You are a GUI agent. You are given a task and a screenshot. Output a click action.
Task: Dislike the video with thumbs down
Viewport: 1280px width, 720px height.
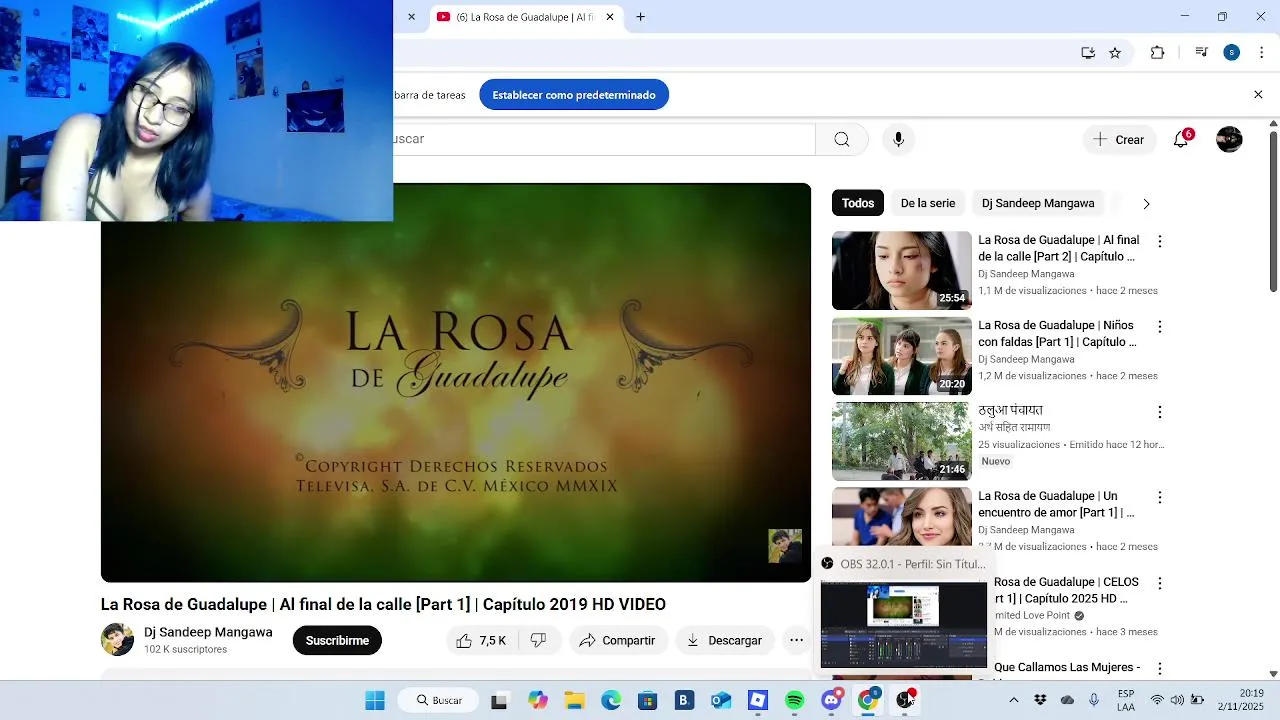tap(538, 640)
